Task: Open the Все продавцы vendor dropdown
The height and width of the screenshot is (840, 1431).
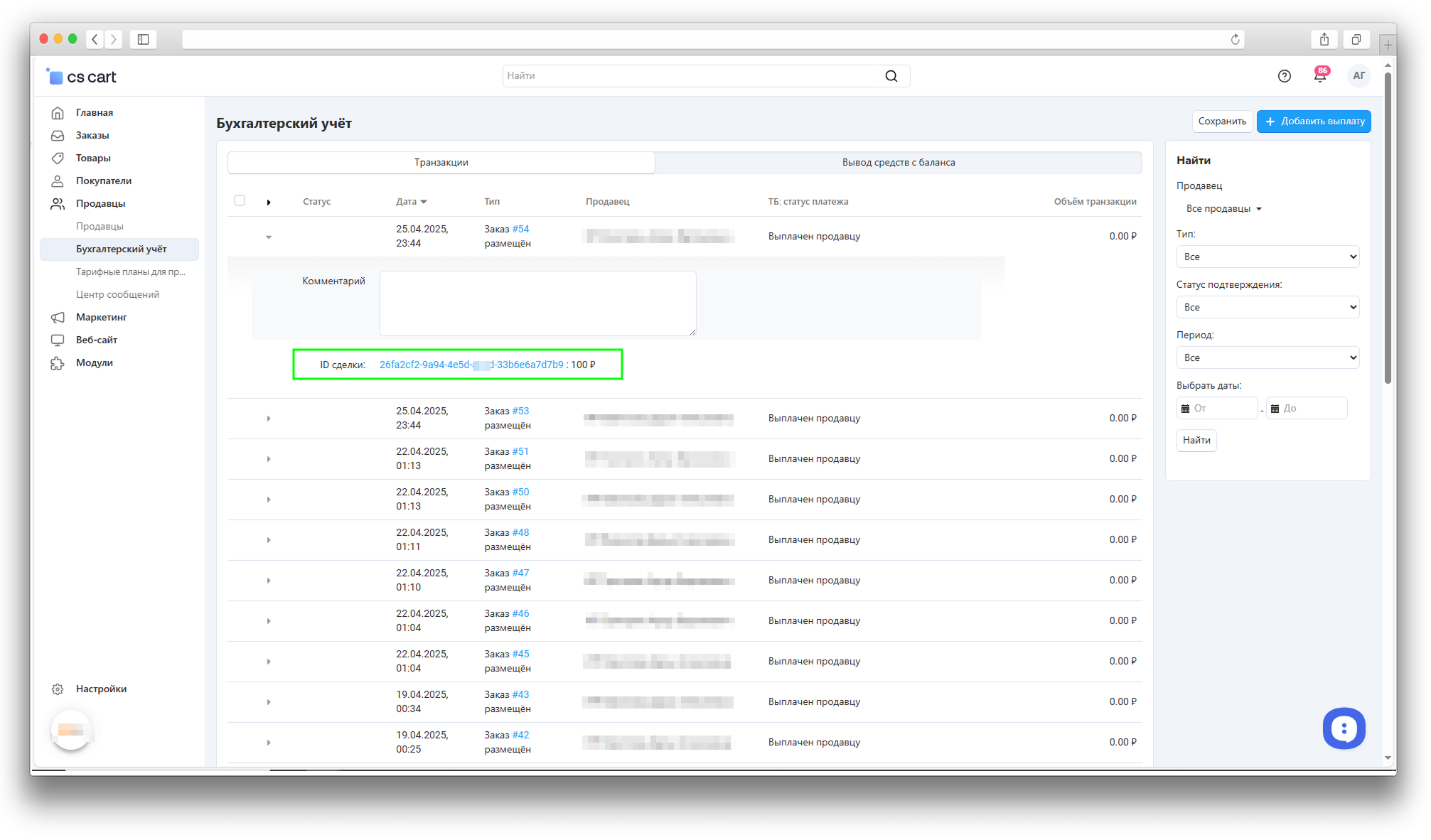Action: [1223, 209]
